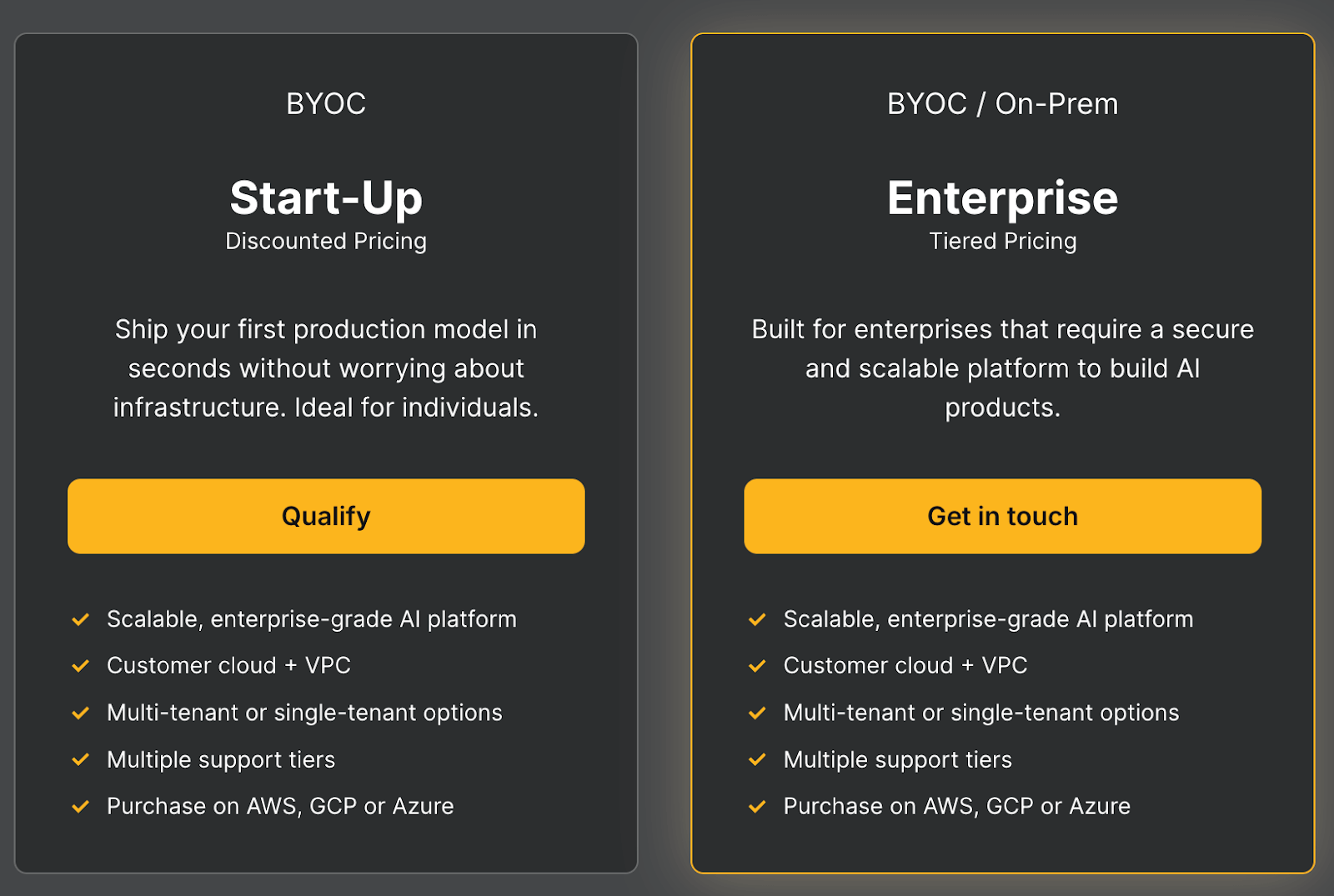Click checkmark beside Enterprise Scalable AI platform
Screen dimensions: 1334x896
pyautogui.click(x=757, y=619)
